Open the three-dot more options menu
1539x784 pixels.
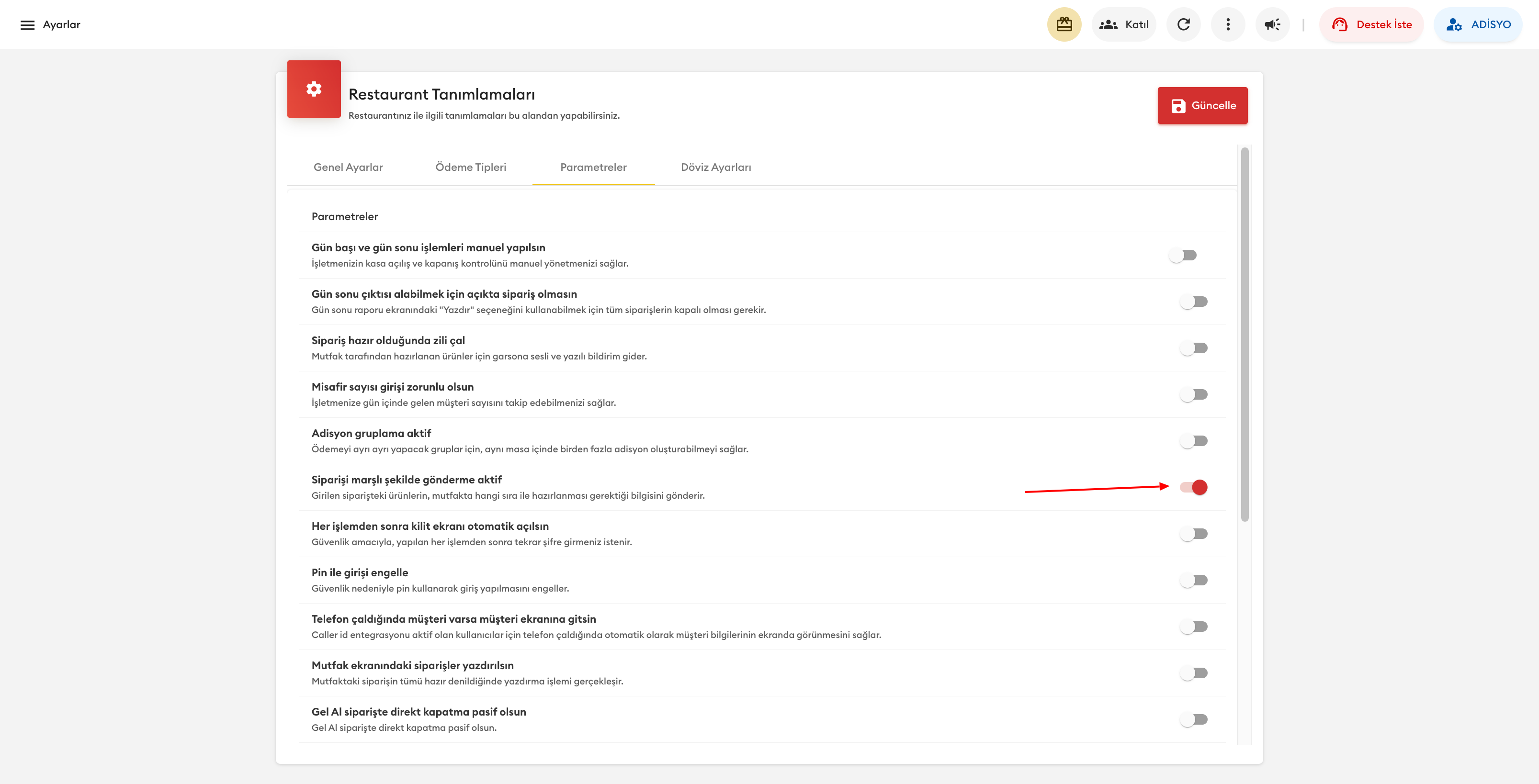tap(1228, 24)
